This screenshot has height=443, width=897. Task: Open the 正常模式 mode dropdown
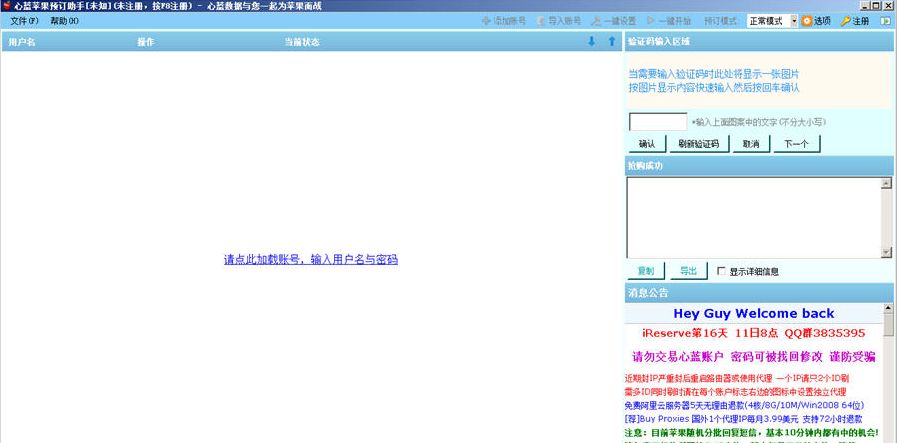point(794,20)
